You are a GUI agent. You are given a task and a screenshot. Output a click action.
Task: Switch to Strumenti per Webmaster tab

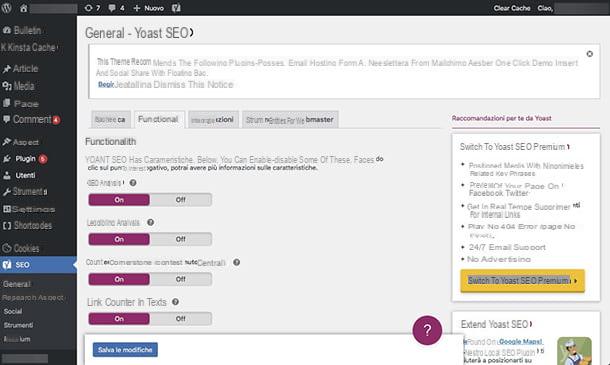point(290,119)
